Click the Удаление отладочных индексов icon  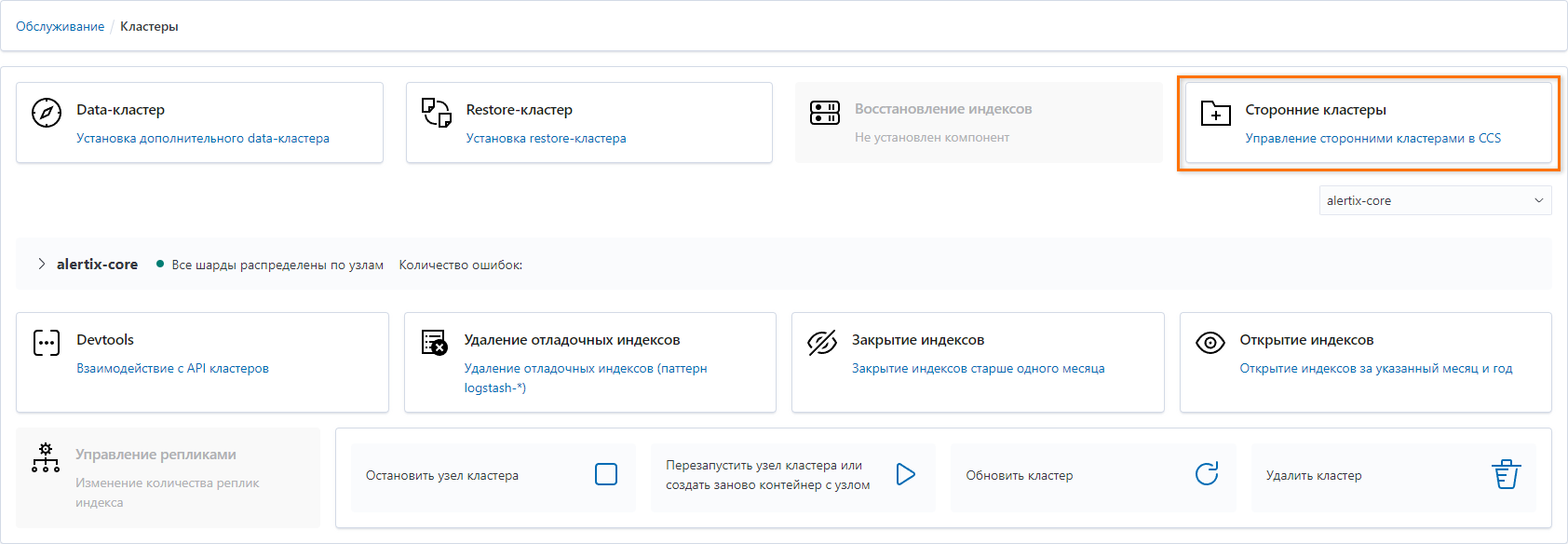(x=434, y=343)
